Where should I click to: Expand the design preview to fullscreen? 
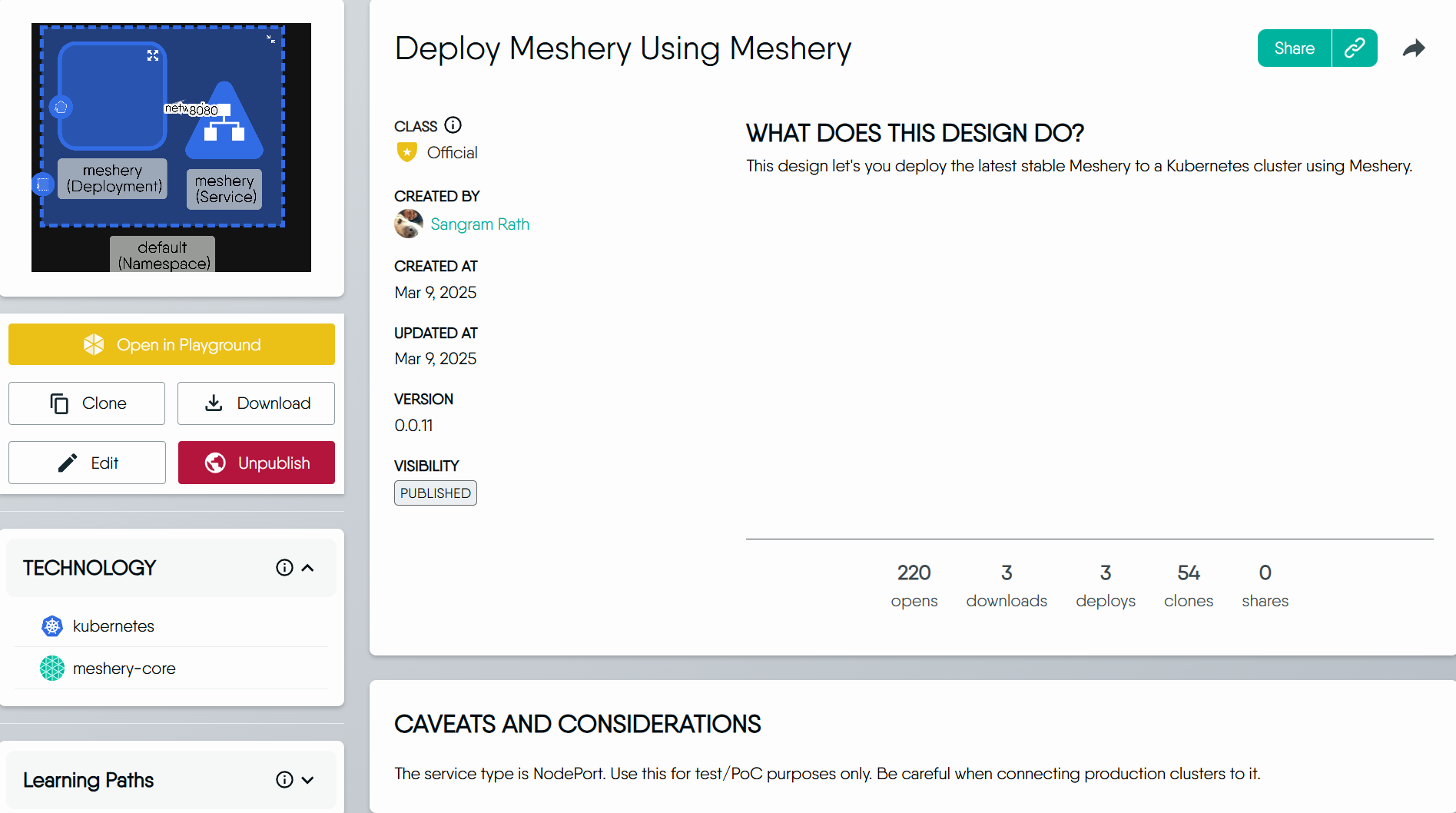coord(153,55)
